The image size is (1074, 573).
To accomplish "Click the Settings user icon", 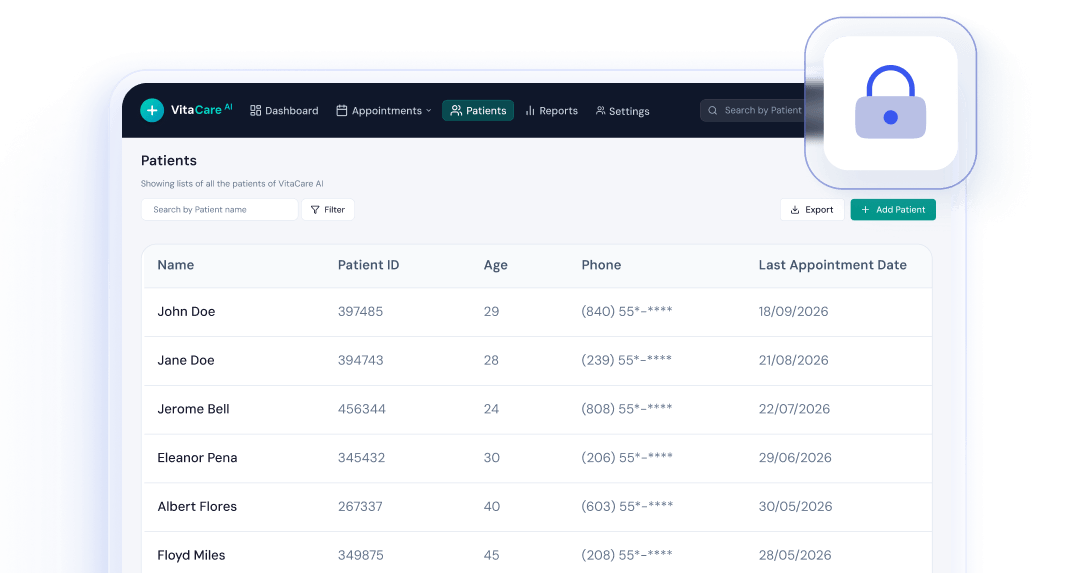I will point(600,110).
